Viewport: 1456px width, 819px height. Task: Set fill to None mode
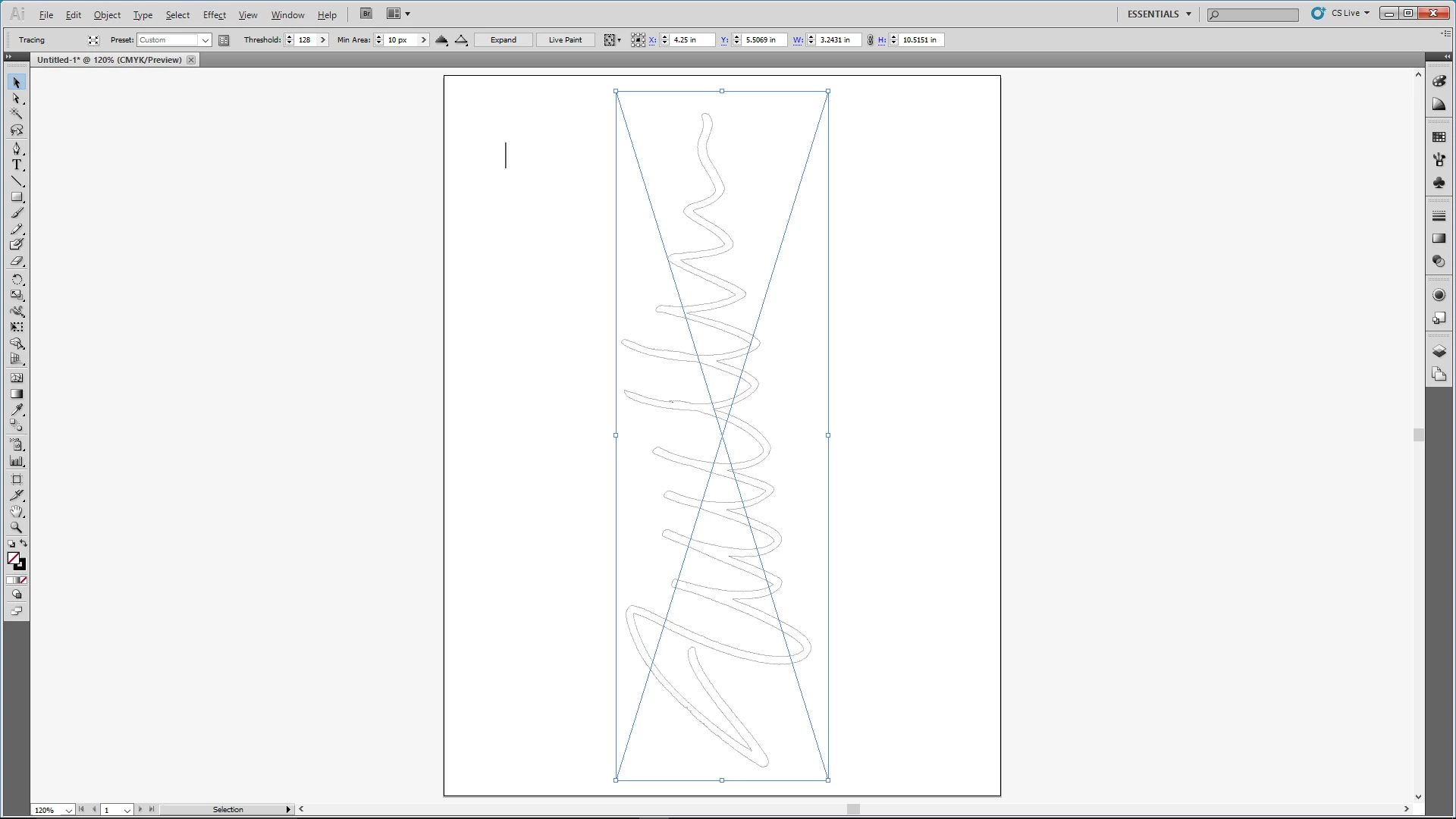24,580
